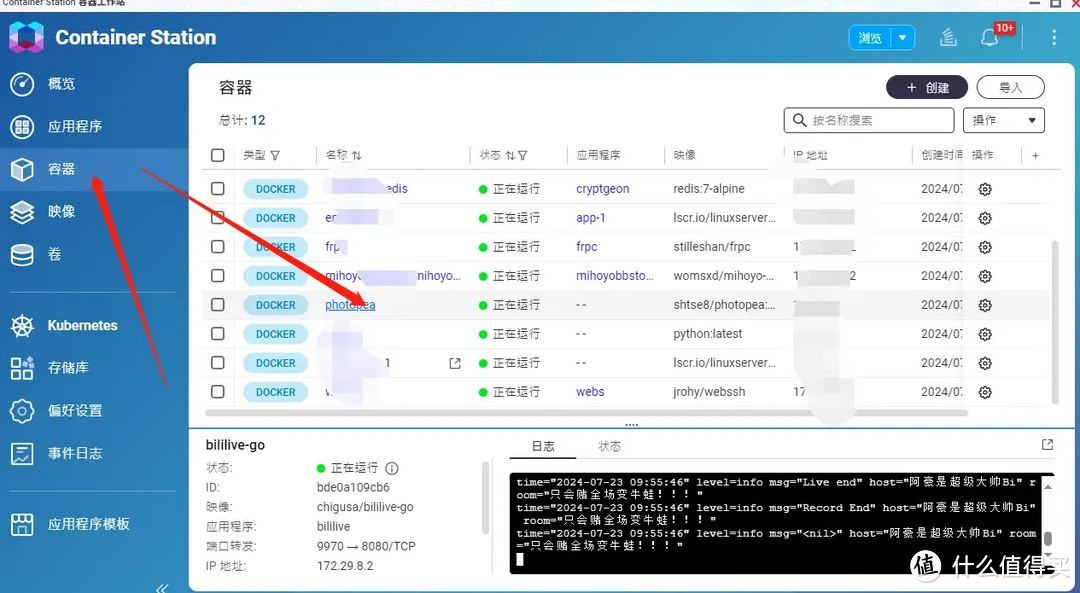Image resolution: width=1080 pixels, height=593 pixels.
Task: Open the webs application link
Action: (590, 392)
